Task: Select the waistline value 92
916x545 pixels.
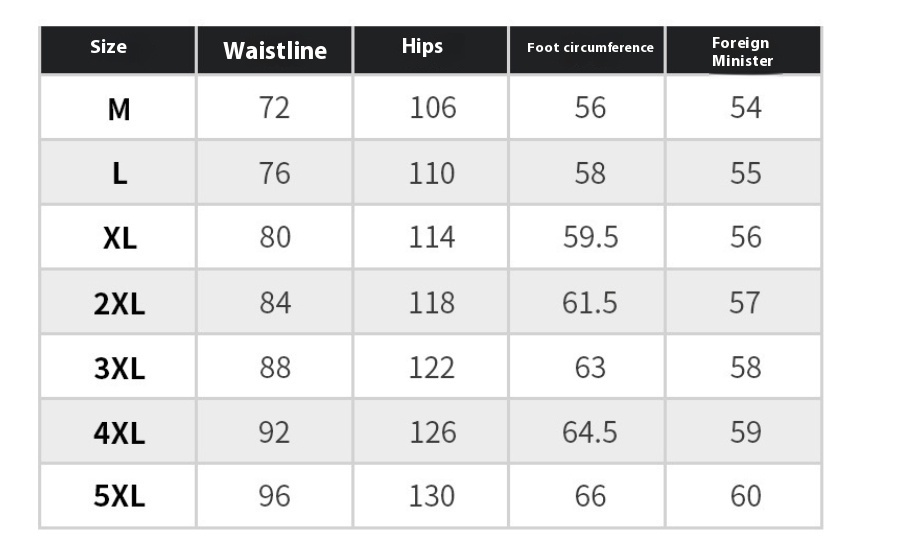Action: (x=275, y=432)
